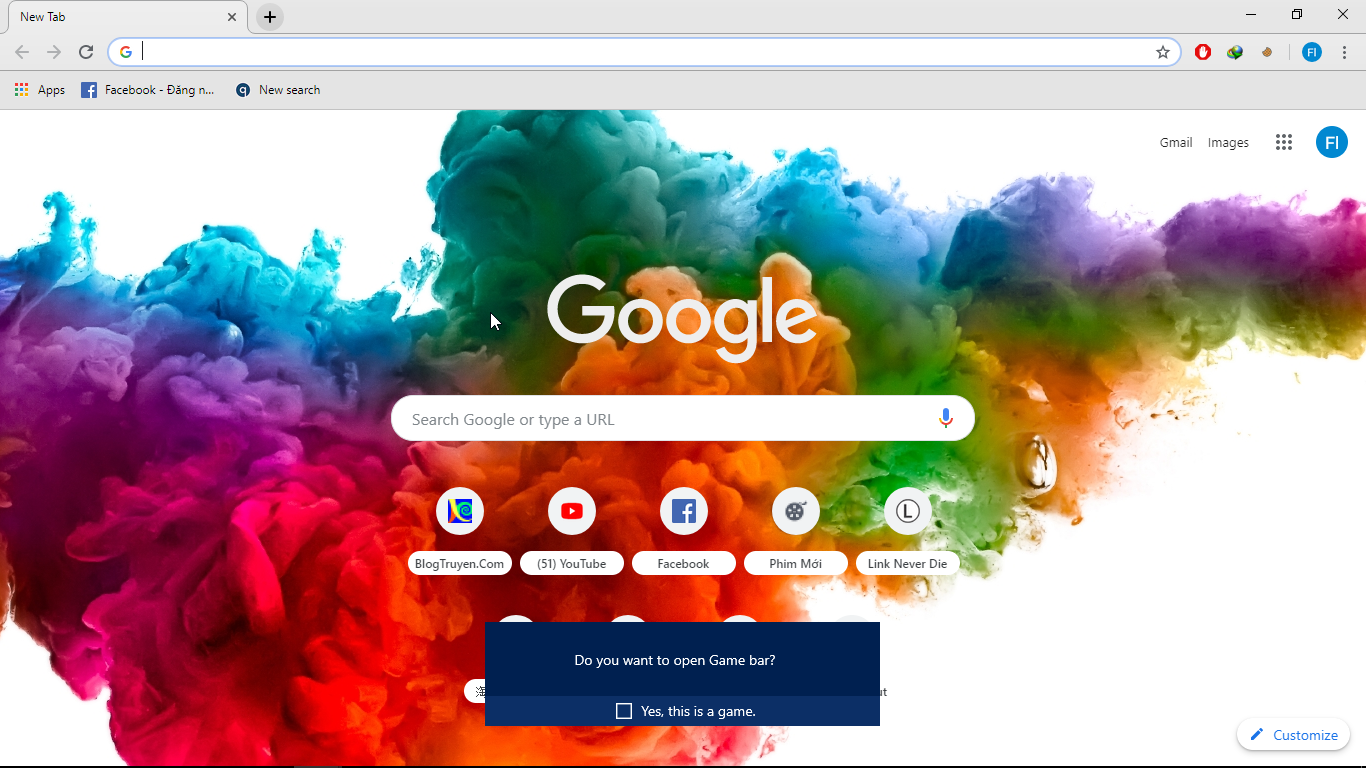1366x768 pixels.
Task: Reload the page with the refresh icon
Action: coord(86,52)
